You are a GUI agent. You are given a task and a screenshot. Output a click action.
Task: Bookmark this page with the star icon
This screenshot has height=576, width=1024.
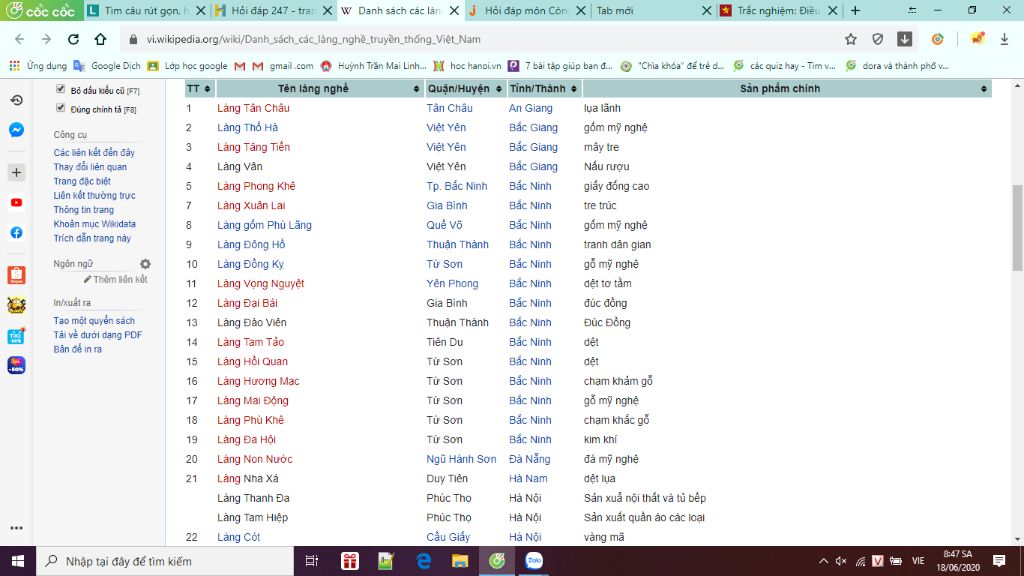coord(850,39)
